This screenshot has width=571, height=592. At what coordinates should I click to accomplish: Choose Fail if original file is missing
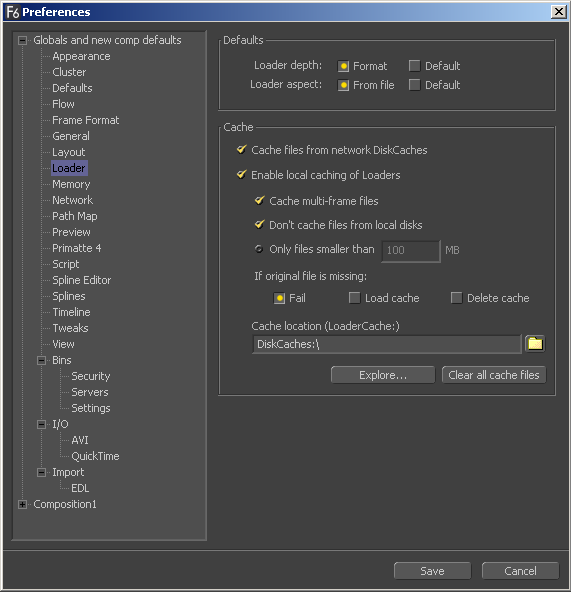pyautogui.click(x=279, y=298)
